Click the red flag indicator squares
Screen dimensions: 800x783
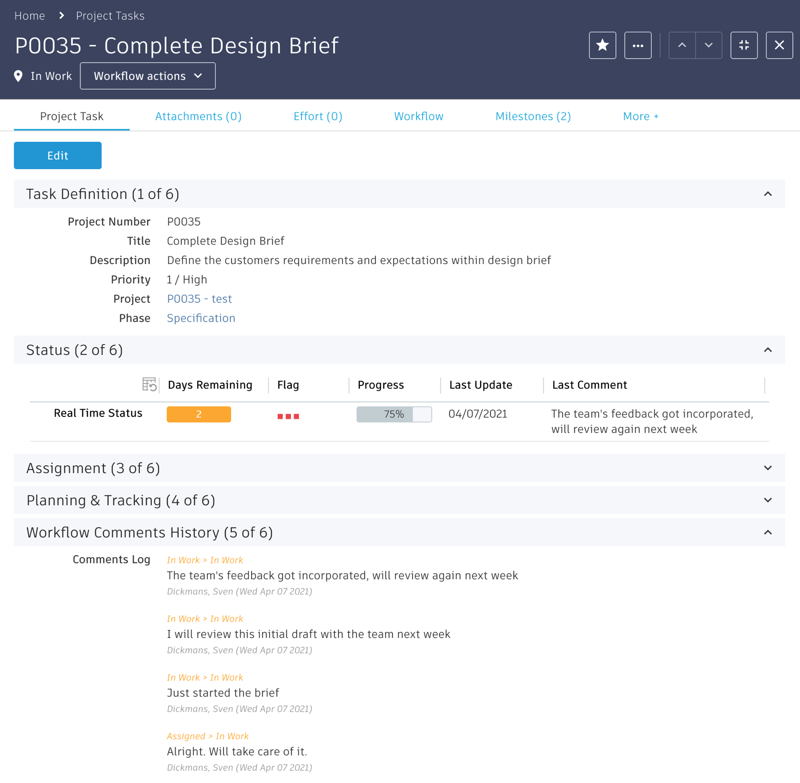288,416
